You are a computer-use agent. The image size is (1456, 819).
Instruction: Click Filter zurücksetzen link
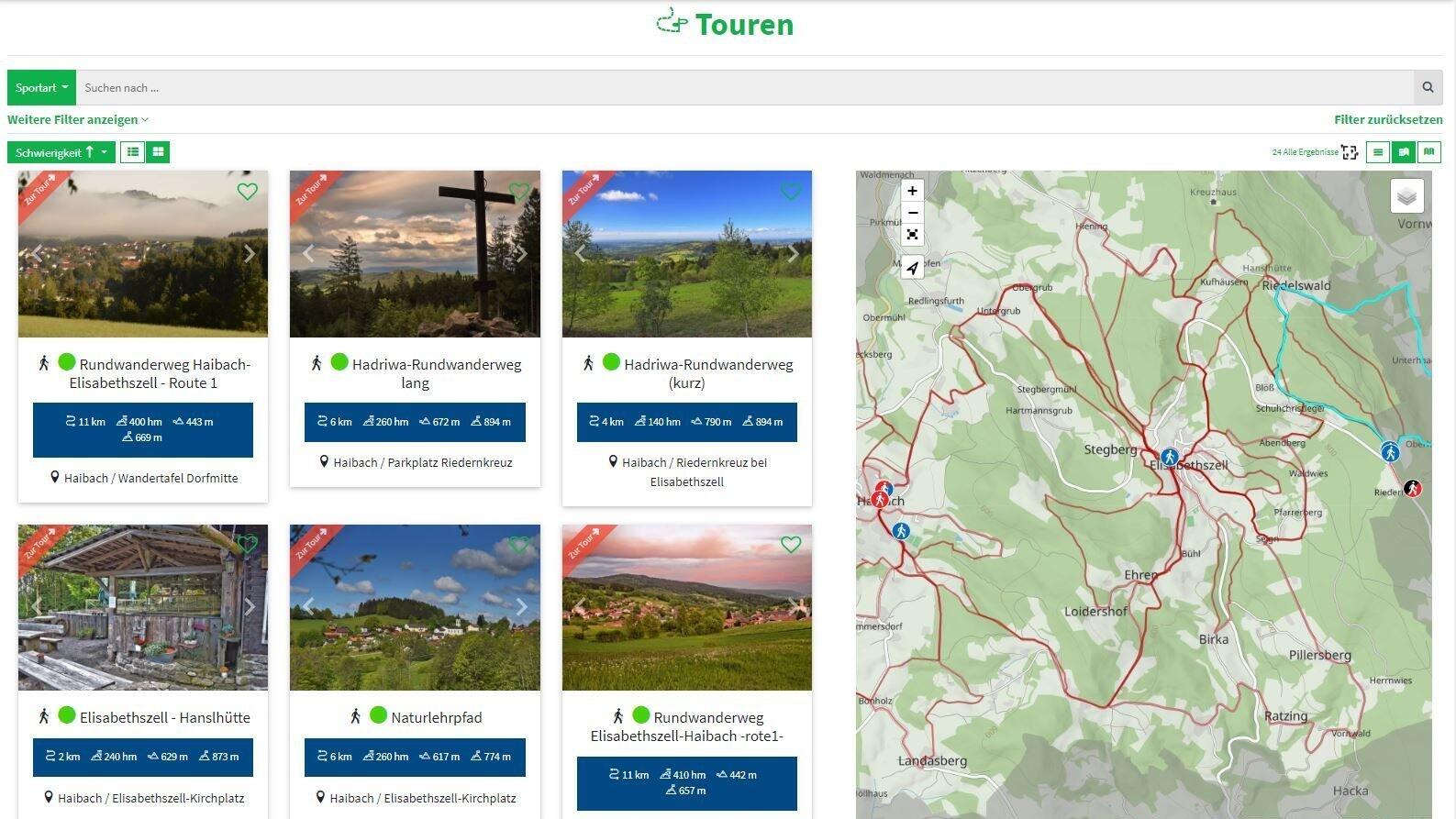[x=1387, y=119]
